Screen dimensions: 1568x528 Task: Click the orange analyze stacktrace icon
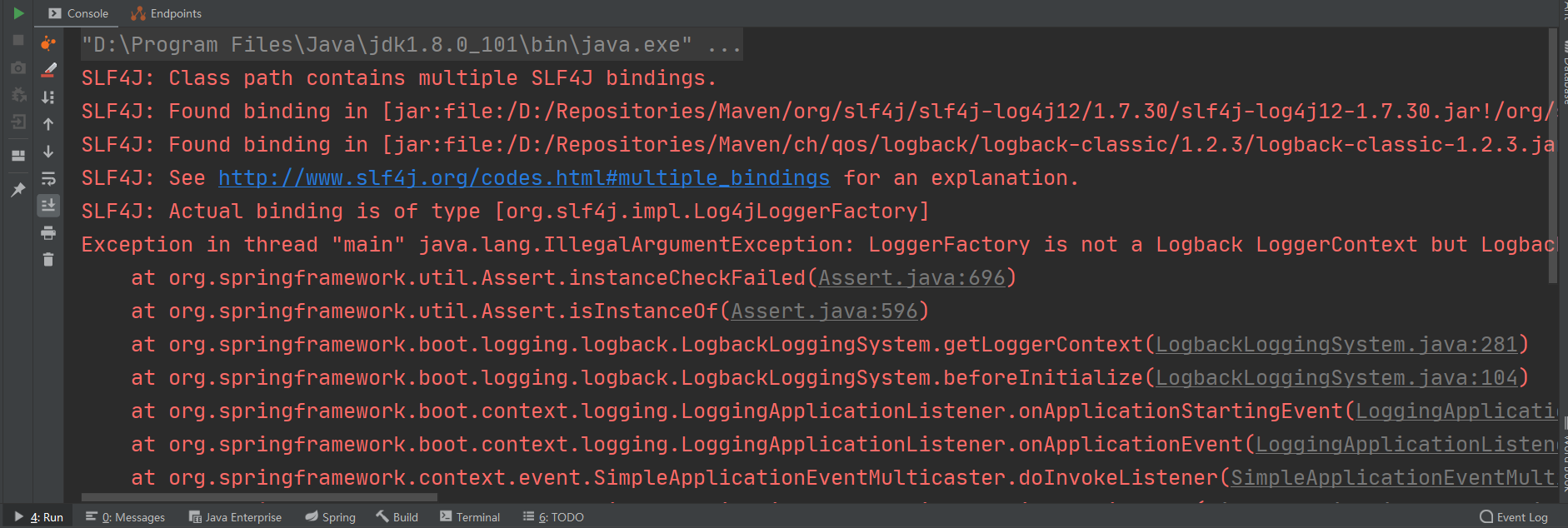coord(48,42)
